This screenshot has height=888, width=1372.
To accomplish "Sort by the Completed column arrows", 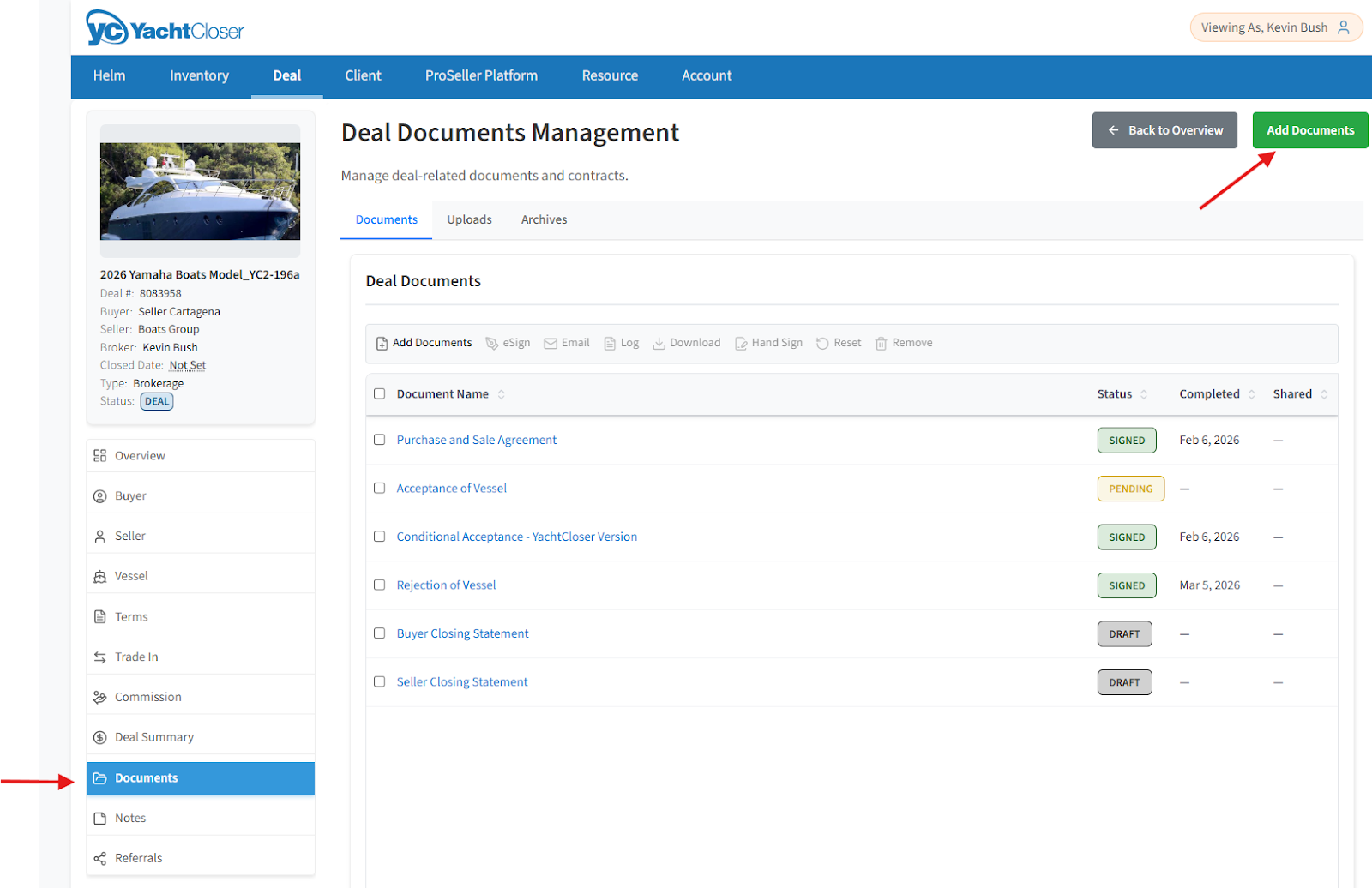I will coord(1251,394).
